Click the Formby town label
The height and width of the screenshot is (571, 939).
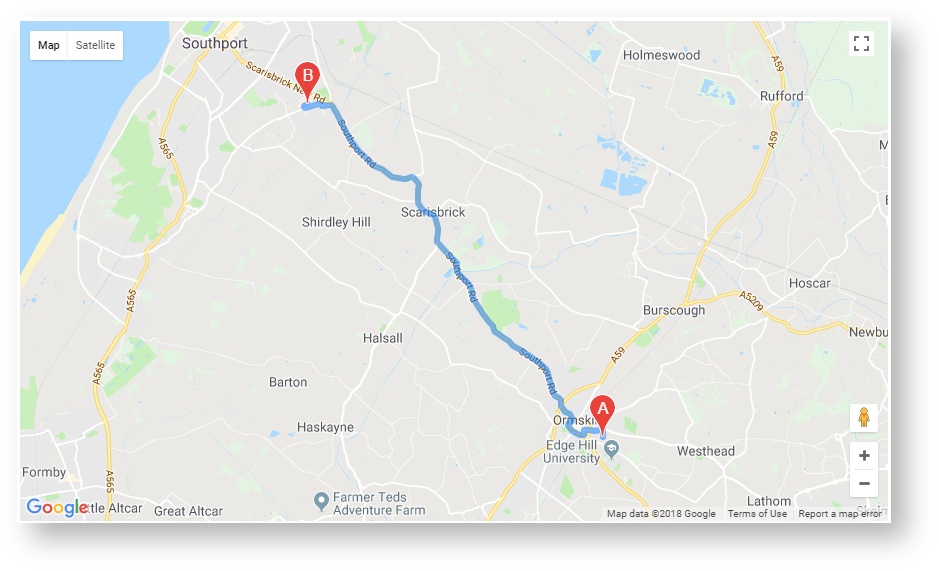tap(44, 472)
